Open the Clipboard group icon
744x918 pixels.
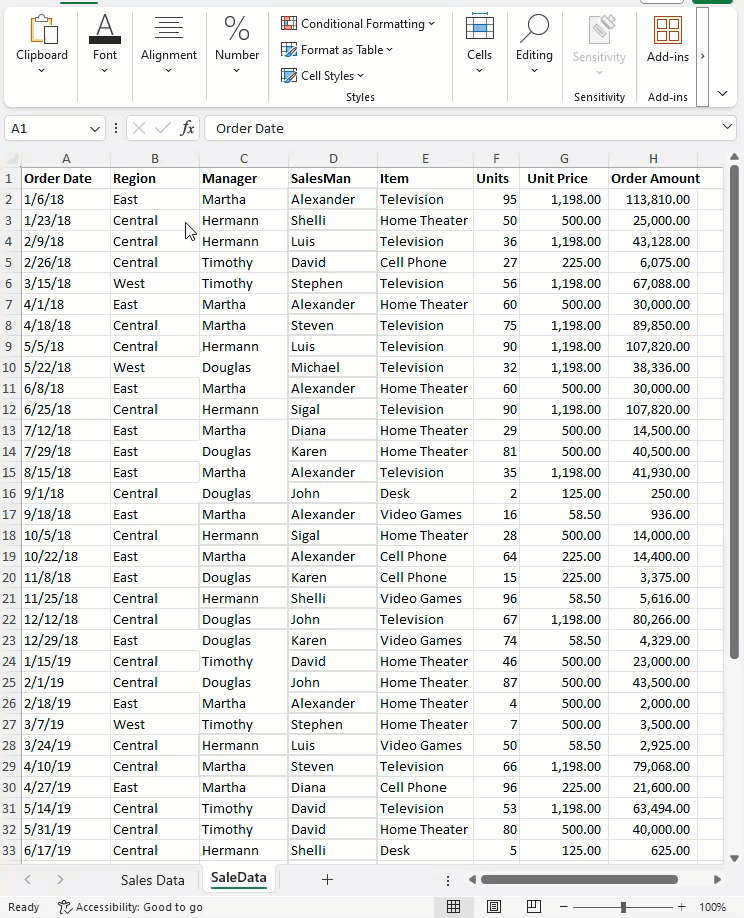click(x=44, y=30)
